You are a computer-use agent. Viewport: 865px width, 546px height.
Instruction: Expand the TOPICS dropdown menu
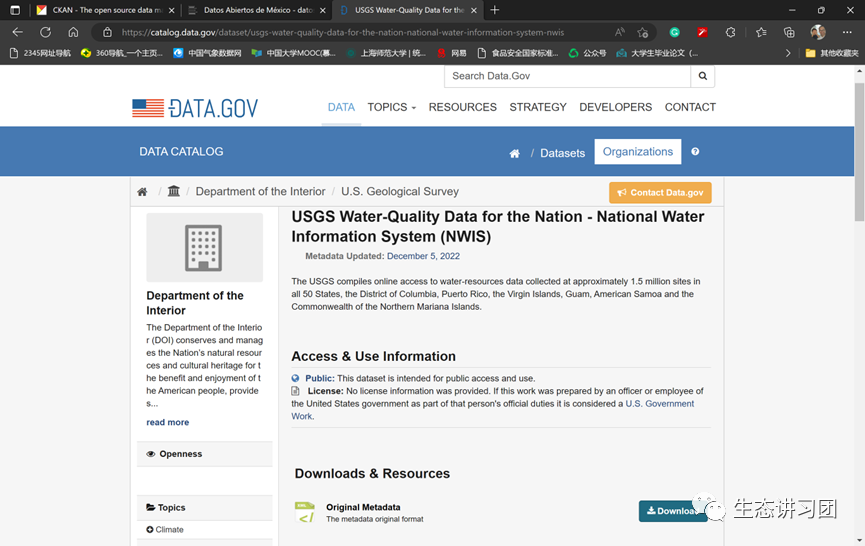392,107
